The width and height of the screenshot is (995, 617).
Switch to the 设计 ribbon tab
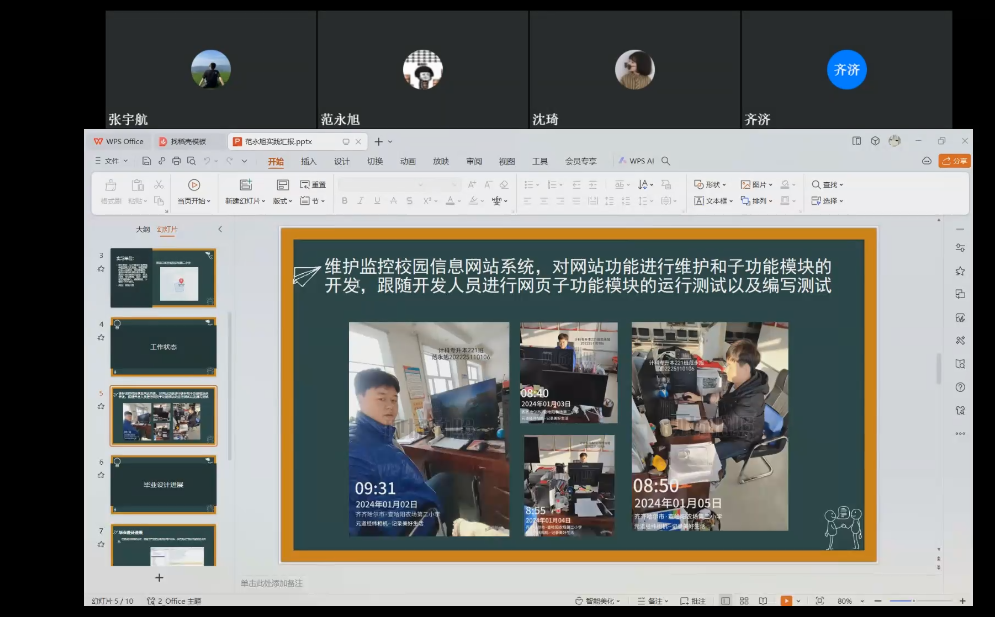coord(342,161)
